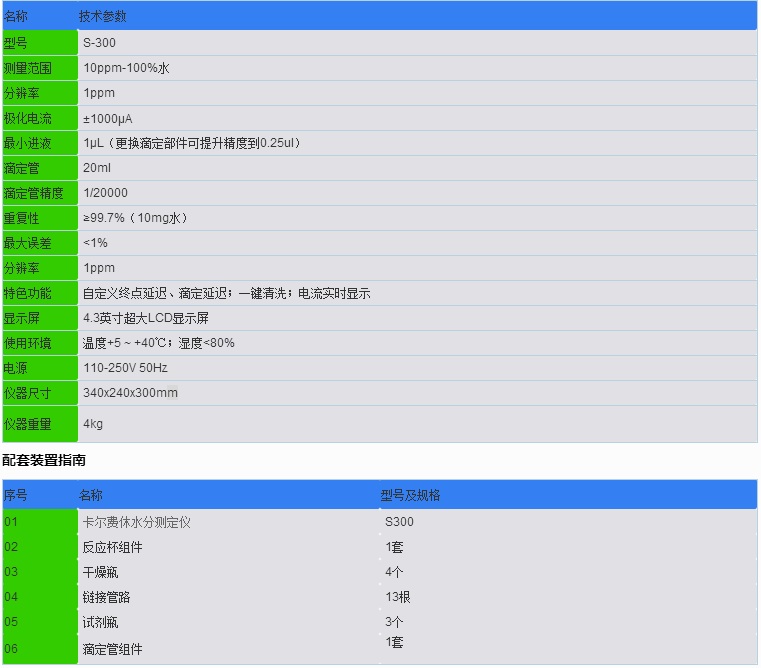Image resolution: width=761 pixels, height=668 pixels.
Task: Select the 20ml burette value
Action: (97, 168)
